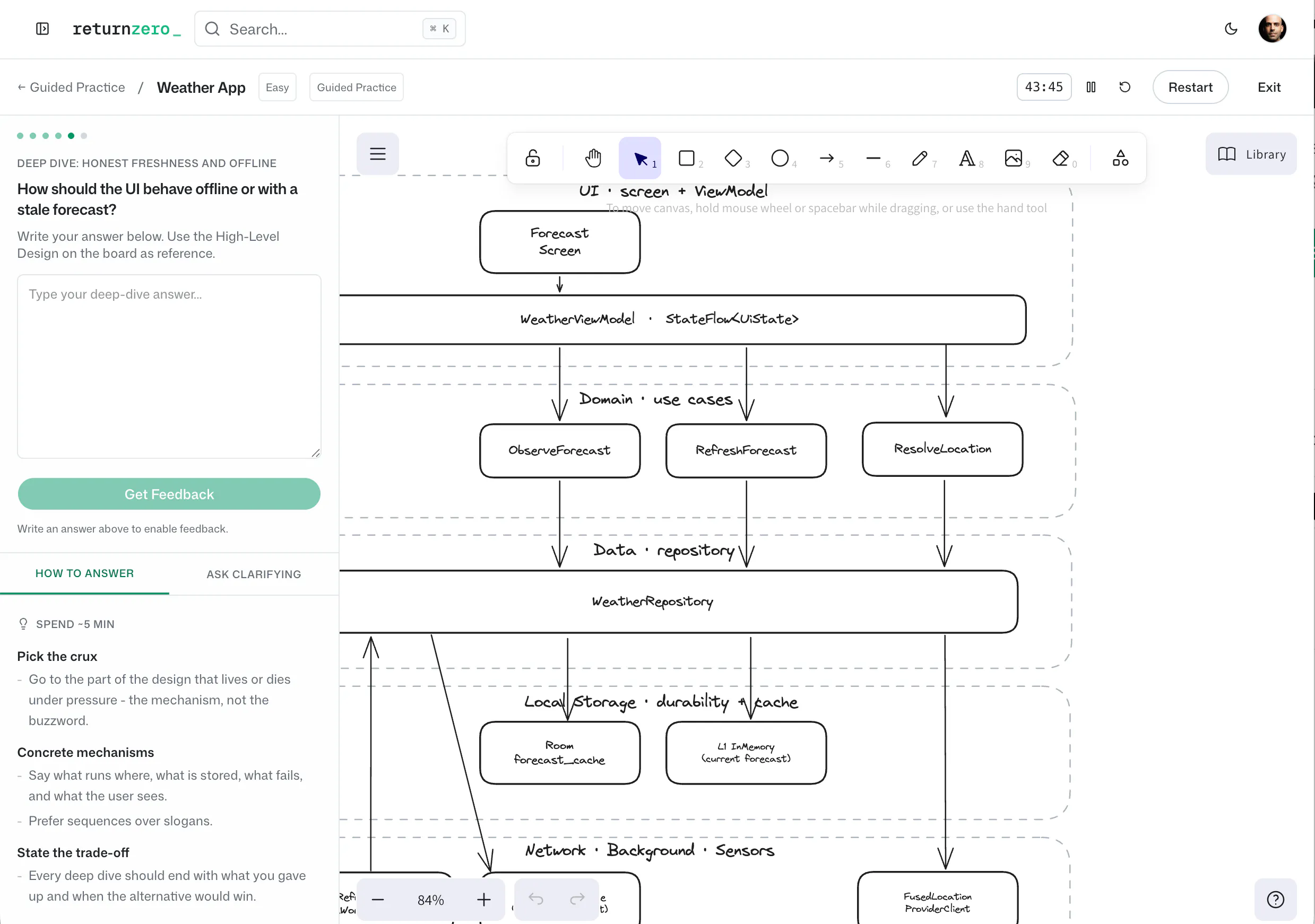Select the Arrow tool

[827, 158]
